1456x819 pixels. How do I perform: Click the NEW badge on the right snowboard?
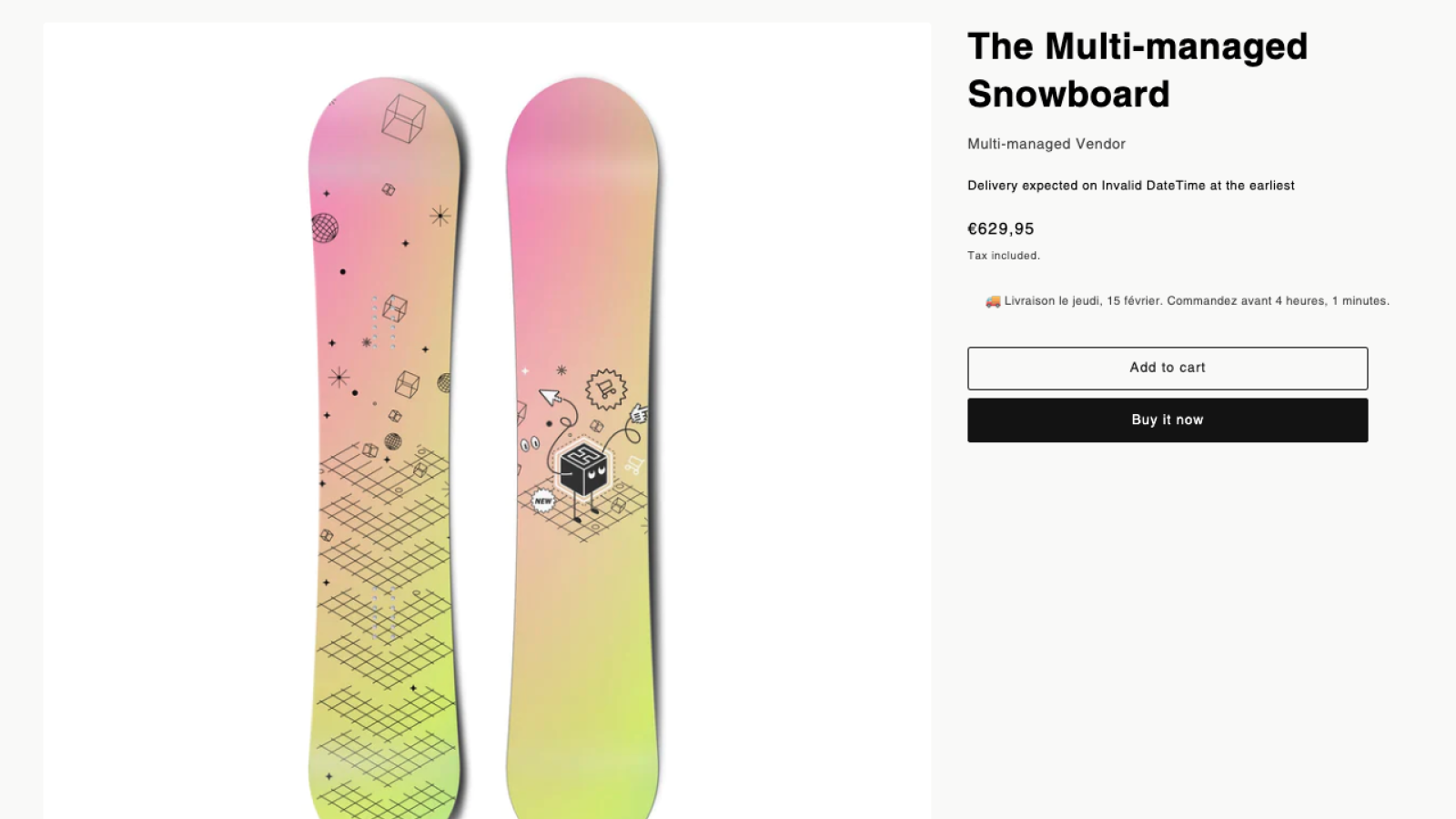pyautogui.click(x=543, y=499)
